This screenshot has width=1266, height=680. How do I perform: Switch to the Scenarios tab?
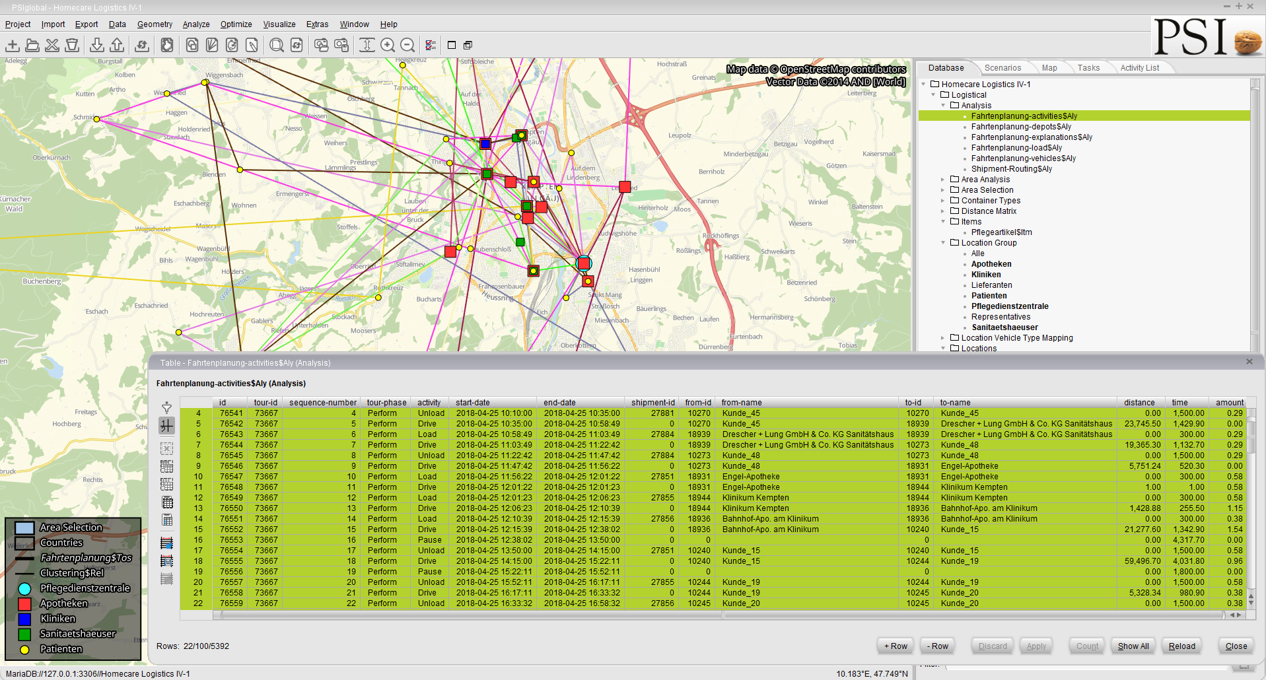[x=1003, y=68]
